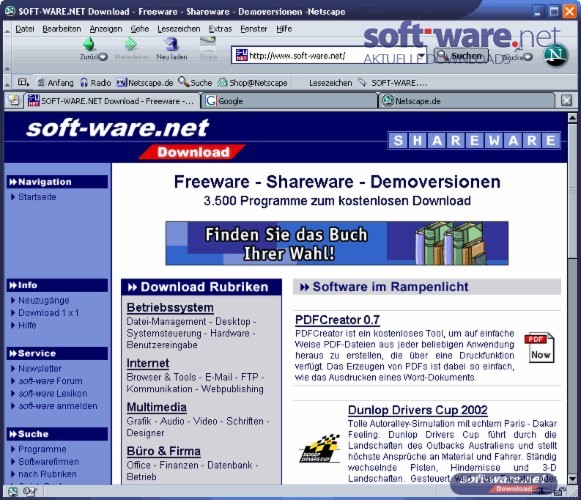Switch to the Google tab
Screen dimensions: 581x500
289,101
